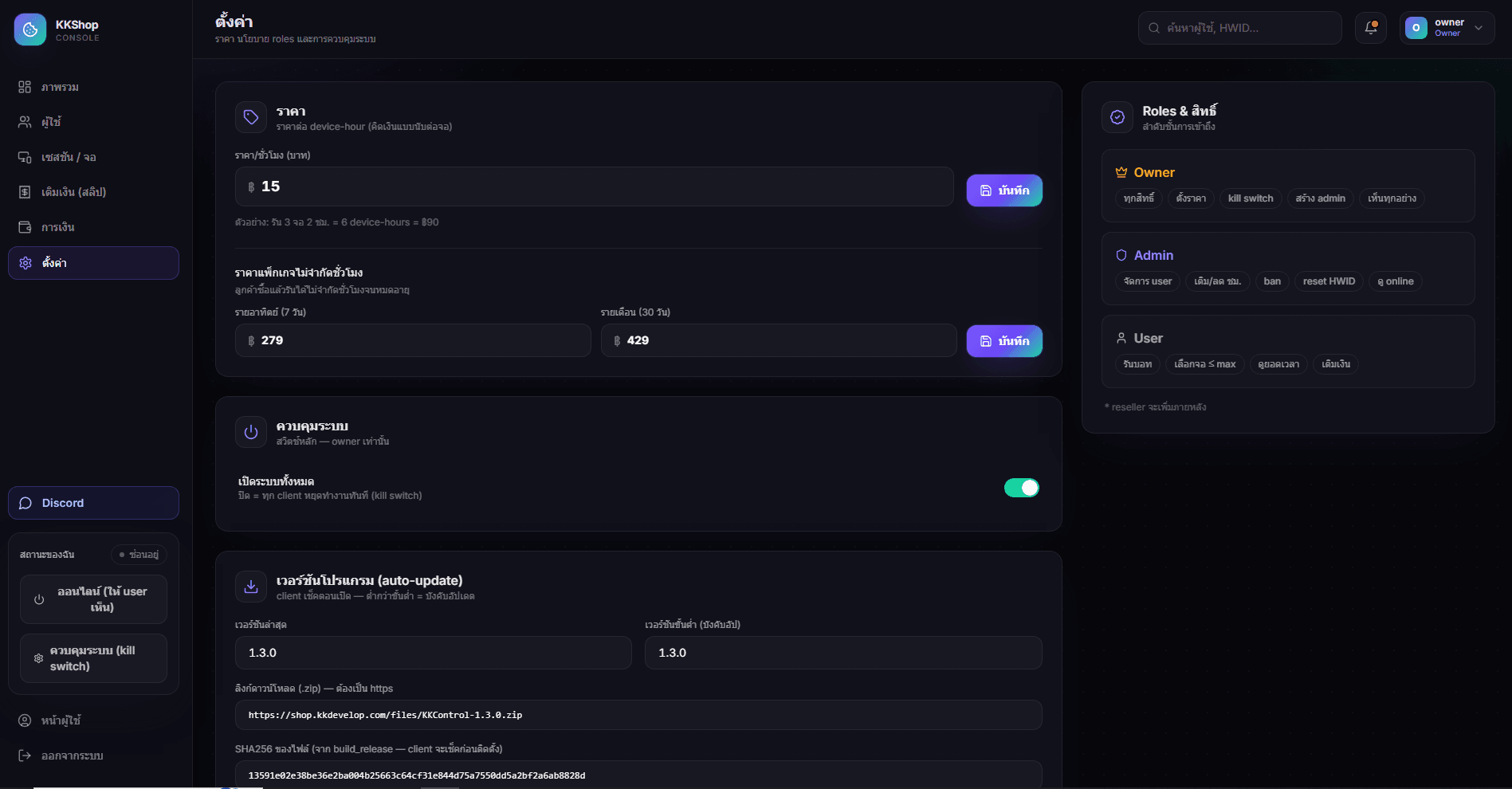Edit the ราคา/ชั่วโมง value 15 field
This screenshot has height=789, width=1512.
point(594,186)
